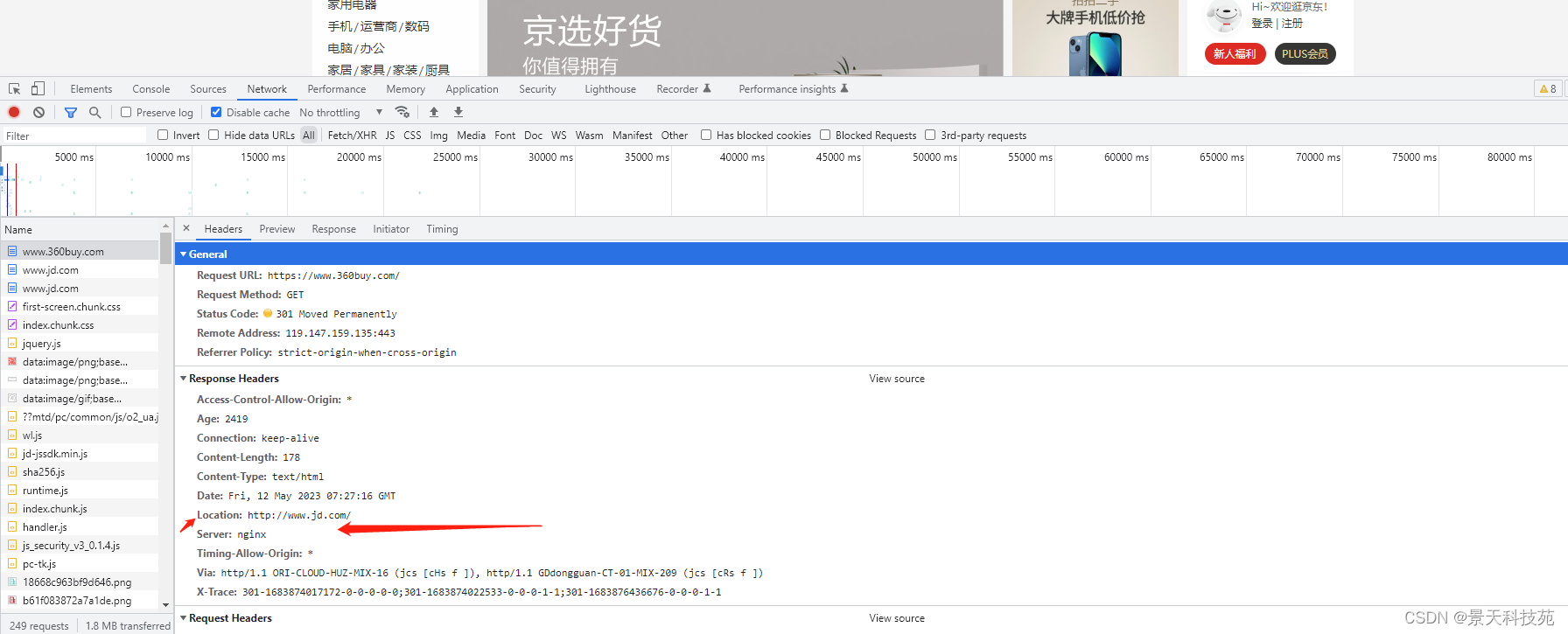The width and height of the screenshot is (1568, 634).
Task: Export HAR file download arrow icon
Action: click(458, 112)
